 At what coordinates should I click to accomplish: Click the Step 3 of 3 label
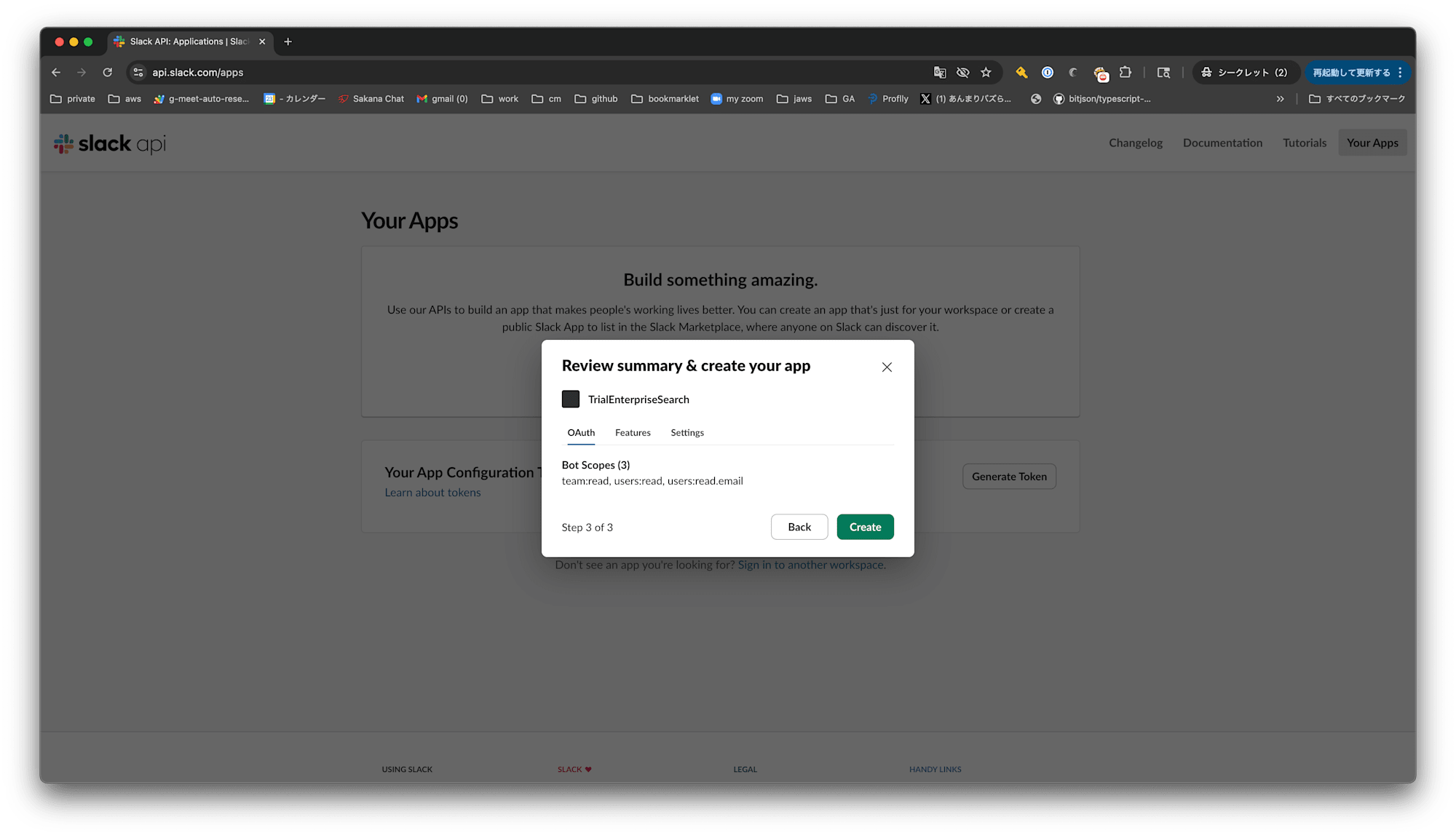pos(587,528)
